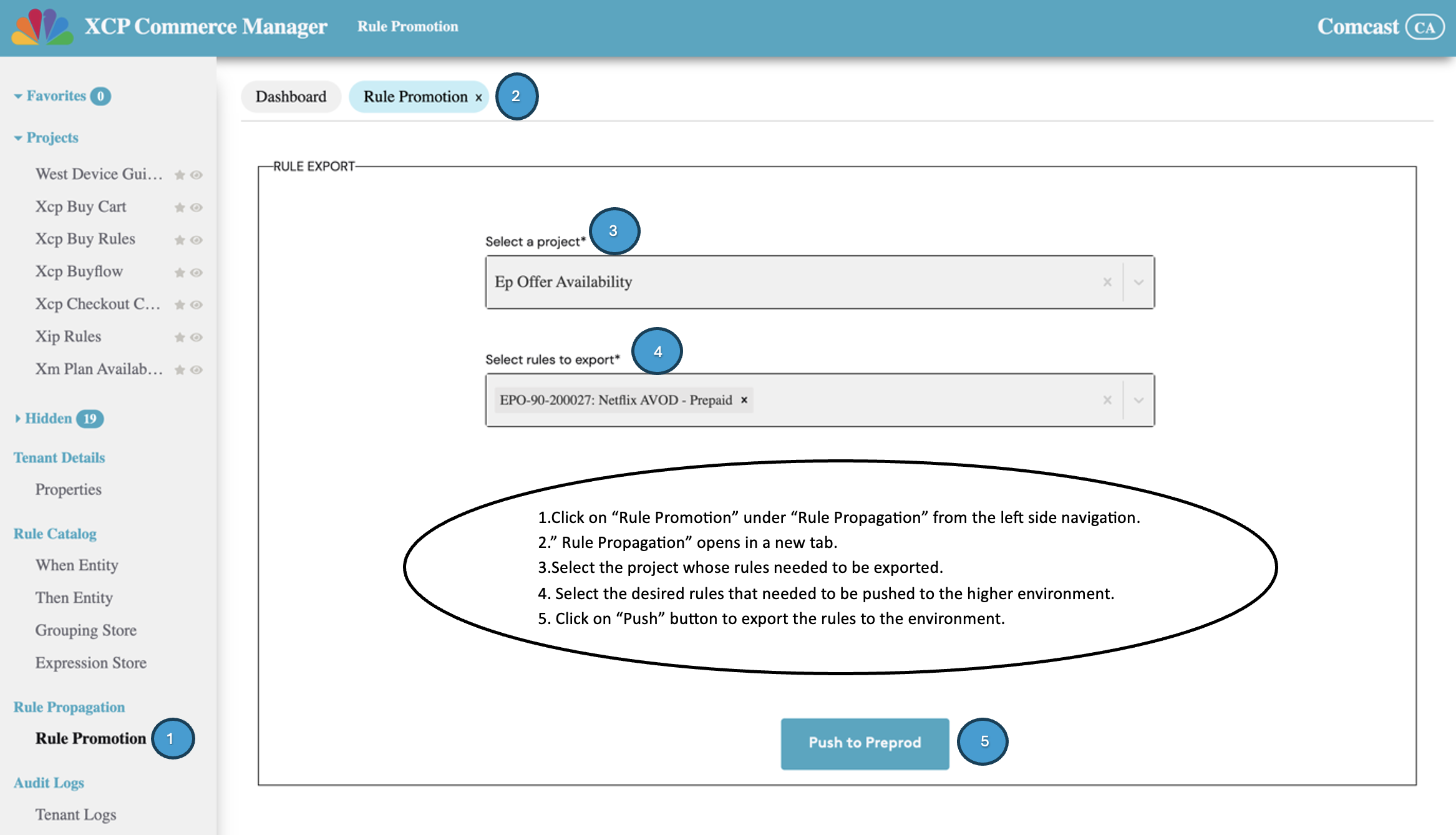Click the Favorites count badge 0

click(100, 97)
